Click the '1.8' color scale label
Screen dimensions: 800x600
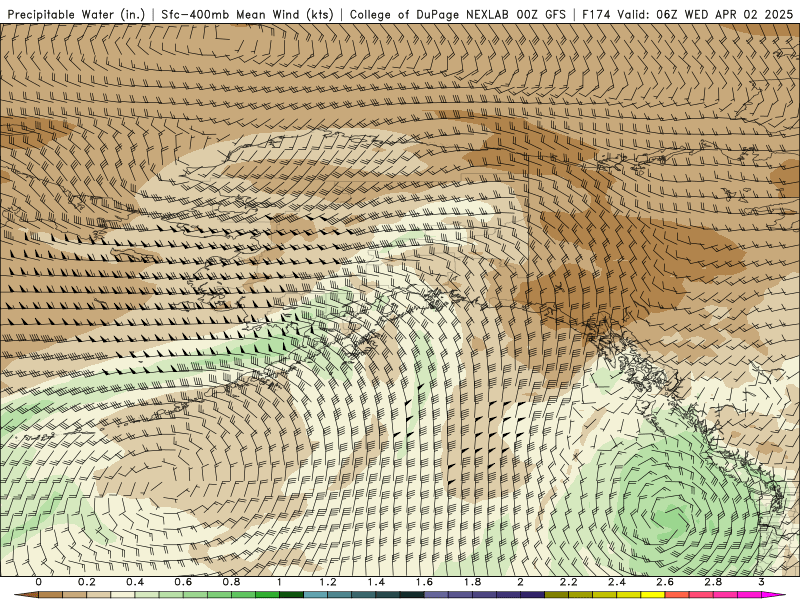tap(472, 582)
